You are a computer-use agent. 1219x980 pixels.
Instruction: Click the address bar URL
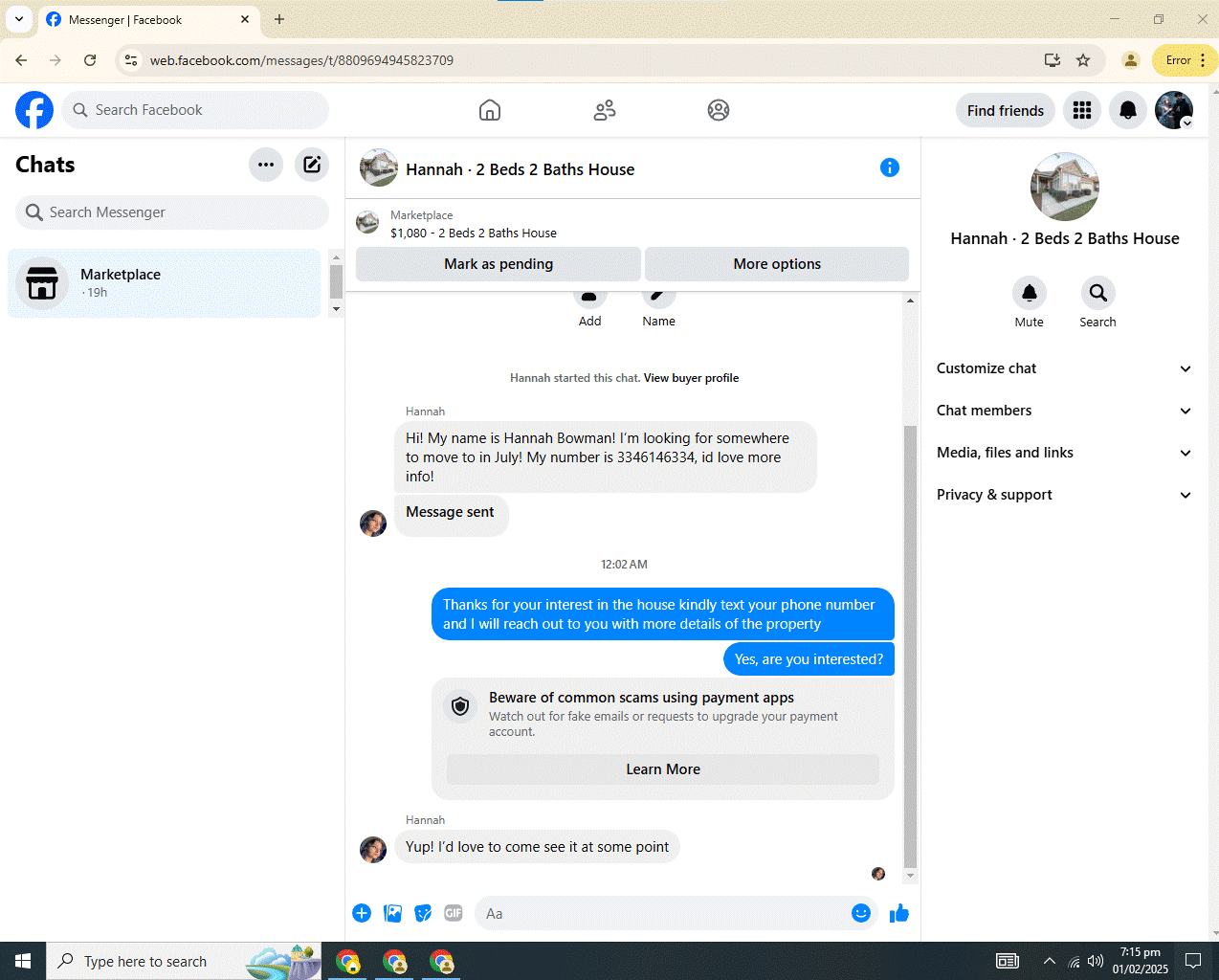point(301,60)
